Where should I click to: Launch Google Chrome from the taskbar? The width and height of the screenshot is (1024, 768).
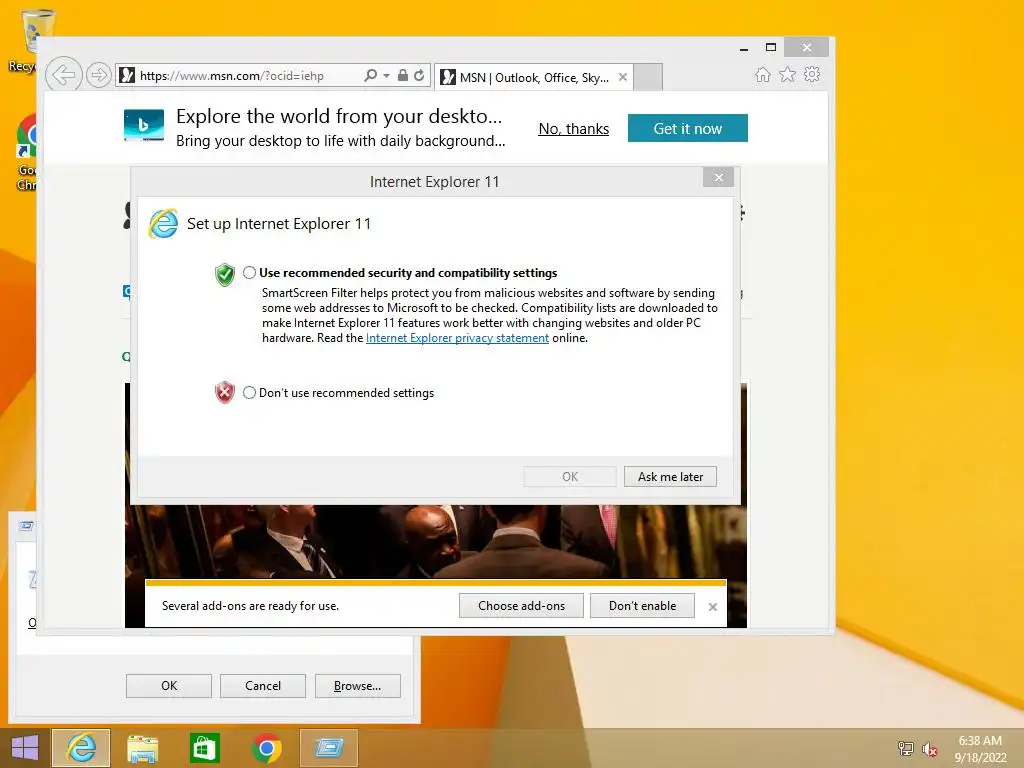(266, 748)
